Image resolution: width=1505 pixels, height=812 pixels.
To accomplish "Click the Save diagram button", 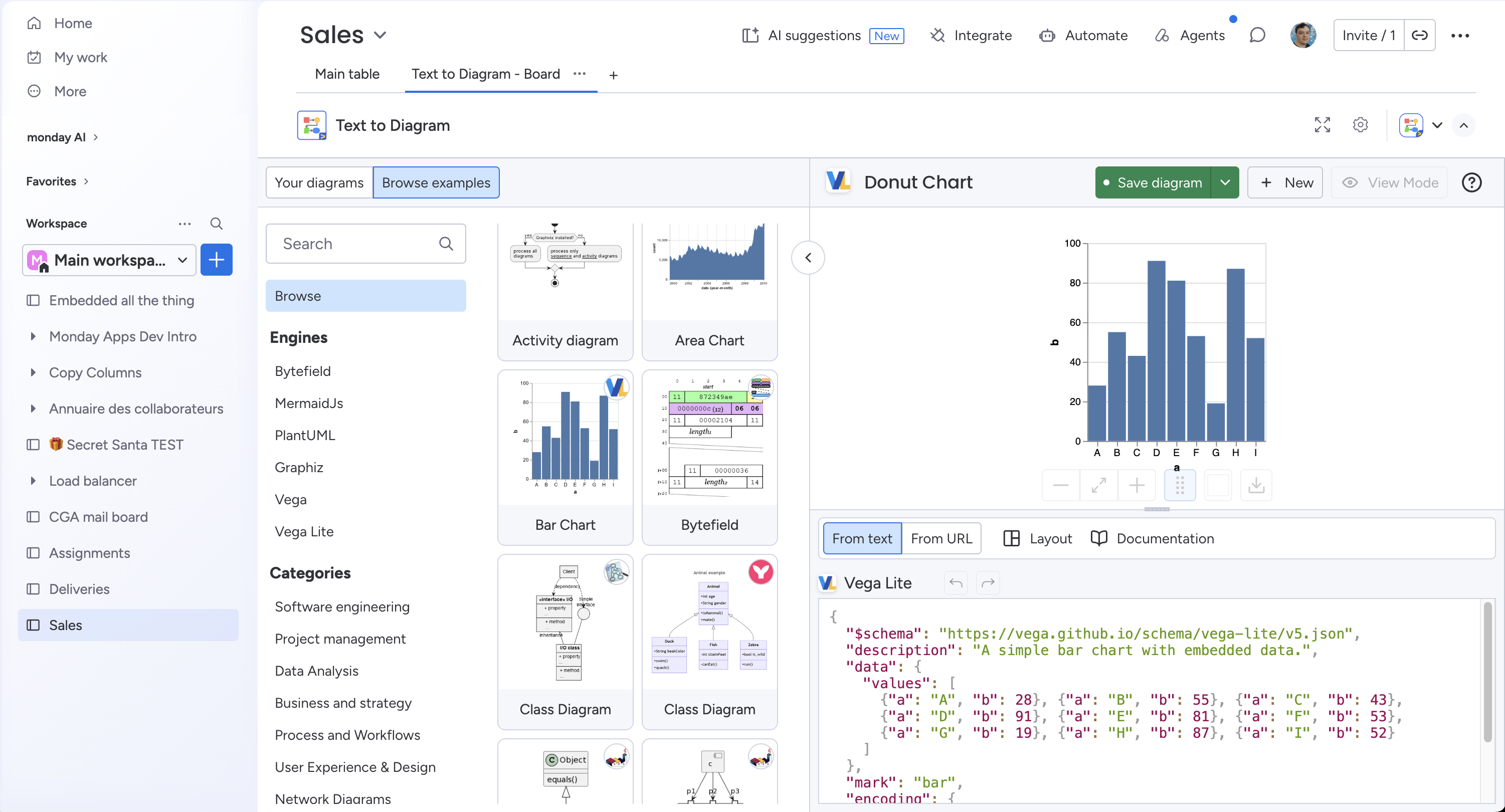I will pos(1153,183).
